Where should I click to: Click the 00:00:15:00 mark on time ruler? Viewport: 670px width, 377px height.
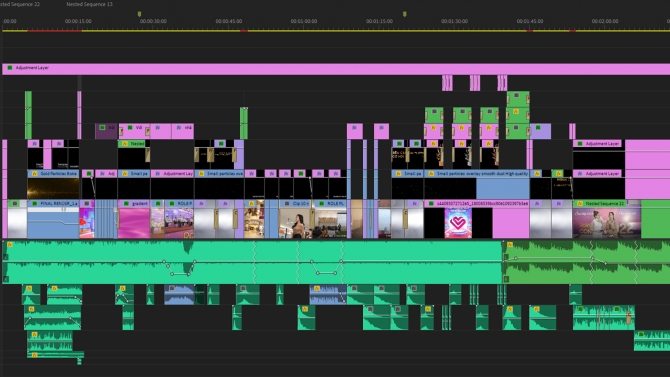pyautogui.click(x=78, y=21)
